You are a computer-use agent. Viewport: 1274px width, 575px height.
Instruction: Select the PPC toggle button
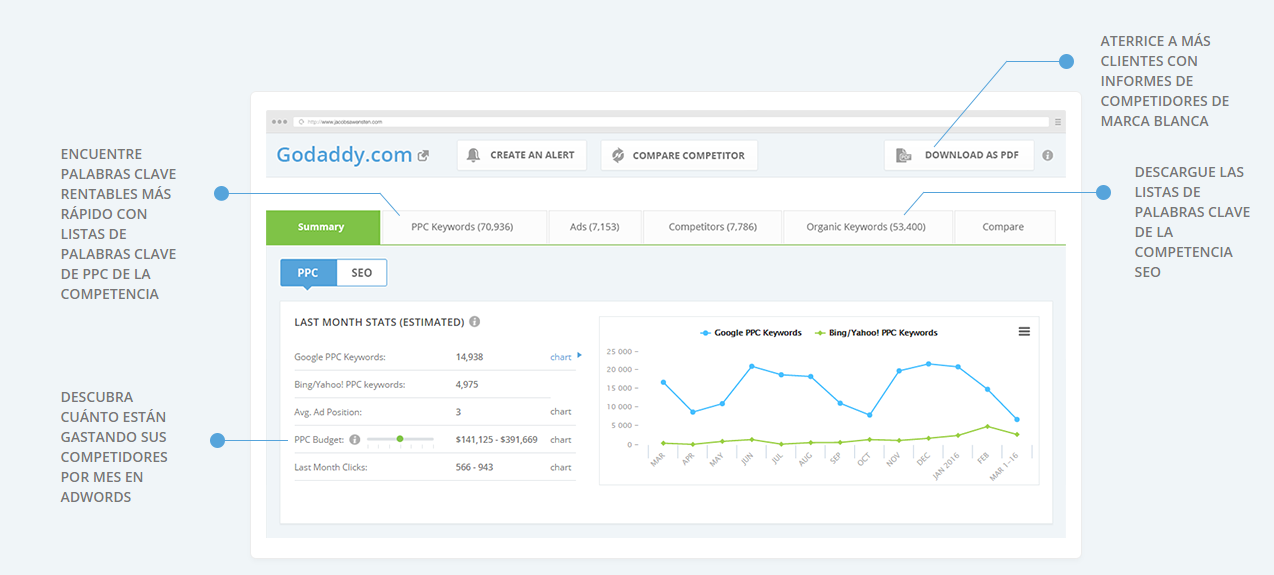pos(308,273)
